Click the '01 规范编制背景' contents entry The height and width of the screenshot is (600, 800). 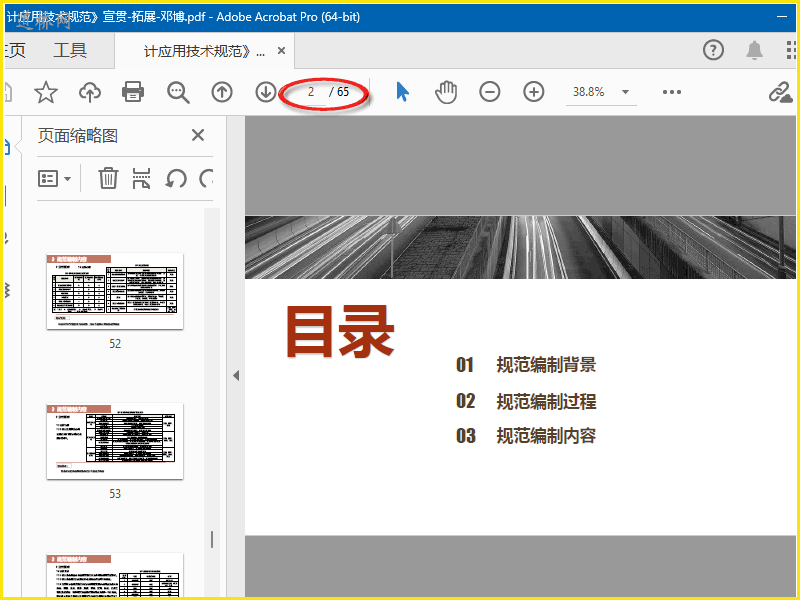(526, 365)
